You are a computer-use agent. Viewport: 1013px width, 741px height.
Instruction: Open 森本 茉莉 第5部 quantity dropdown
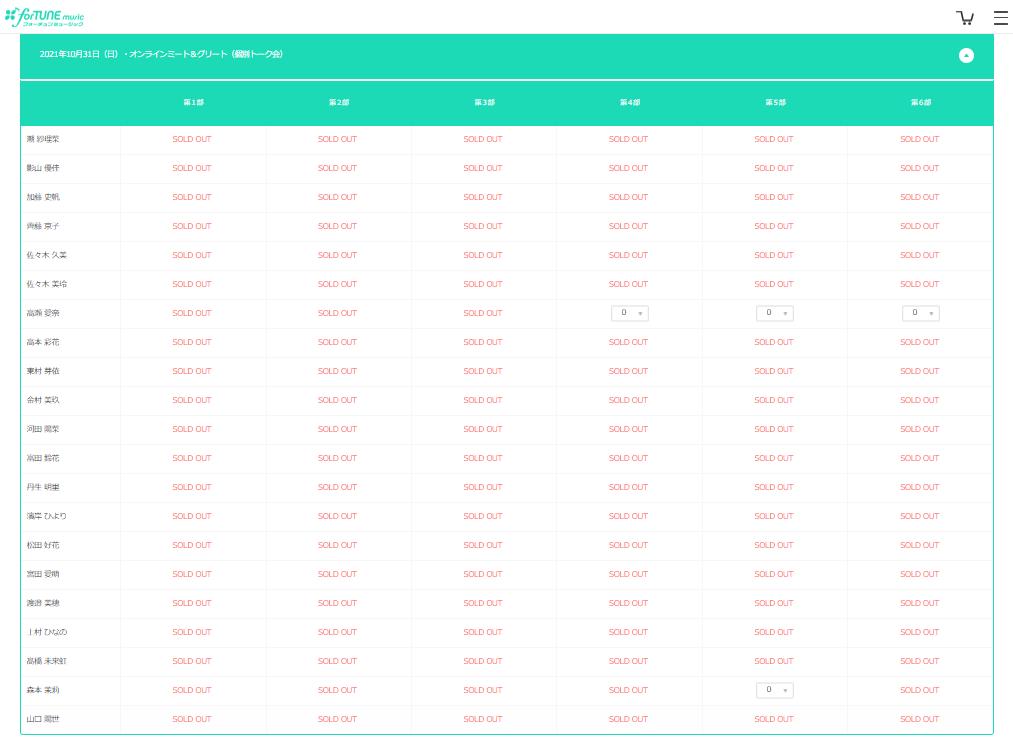775,690
